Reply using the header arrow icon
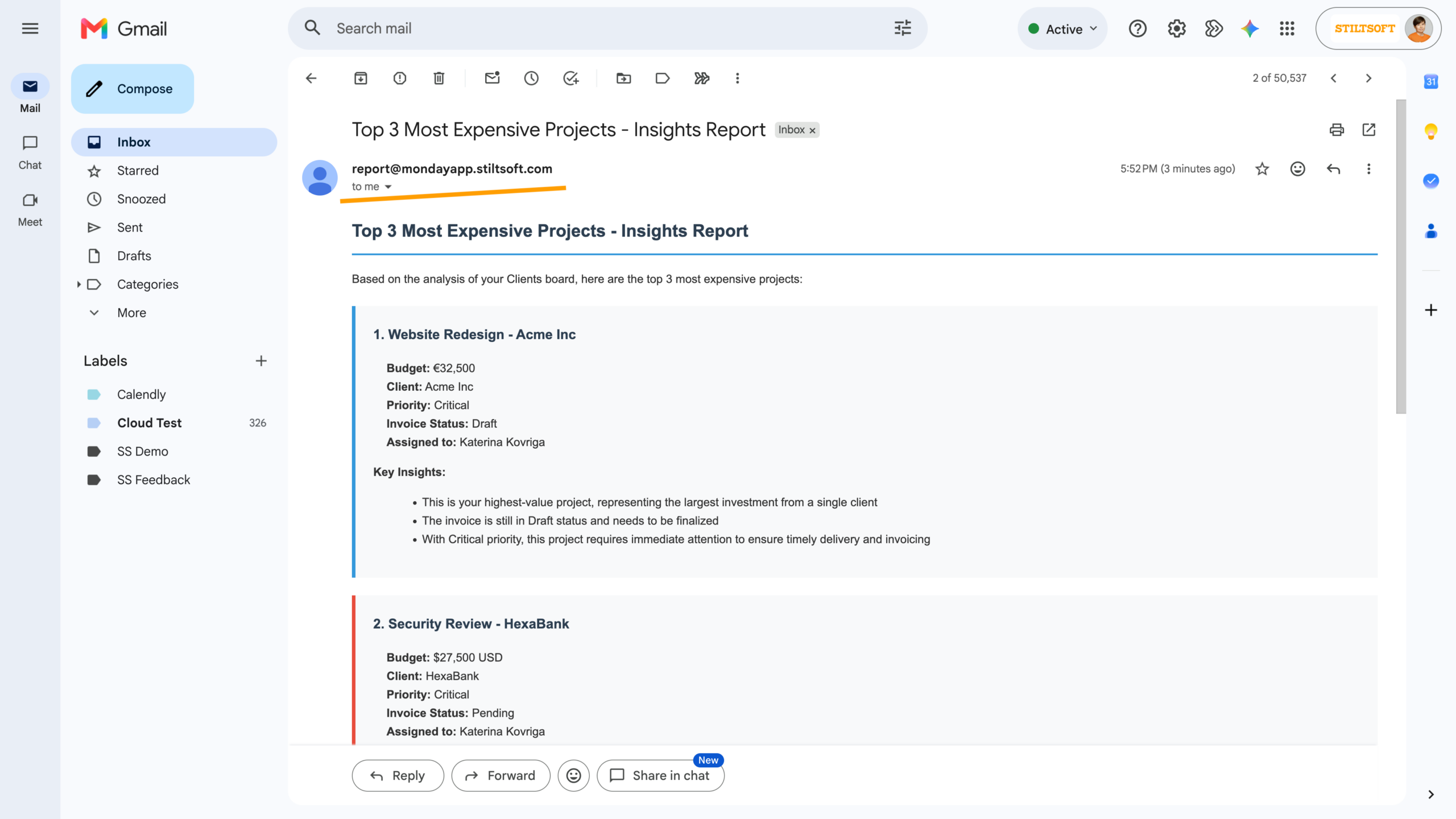Image resolution: width=1456 pixels, height=819 pixels. pos(1333,169)
